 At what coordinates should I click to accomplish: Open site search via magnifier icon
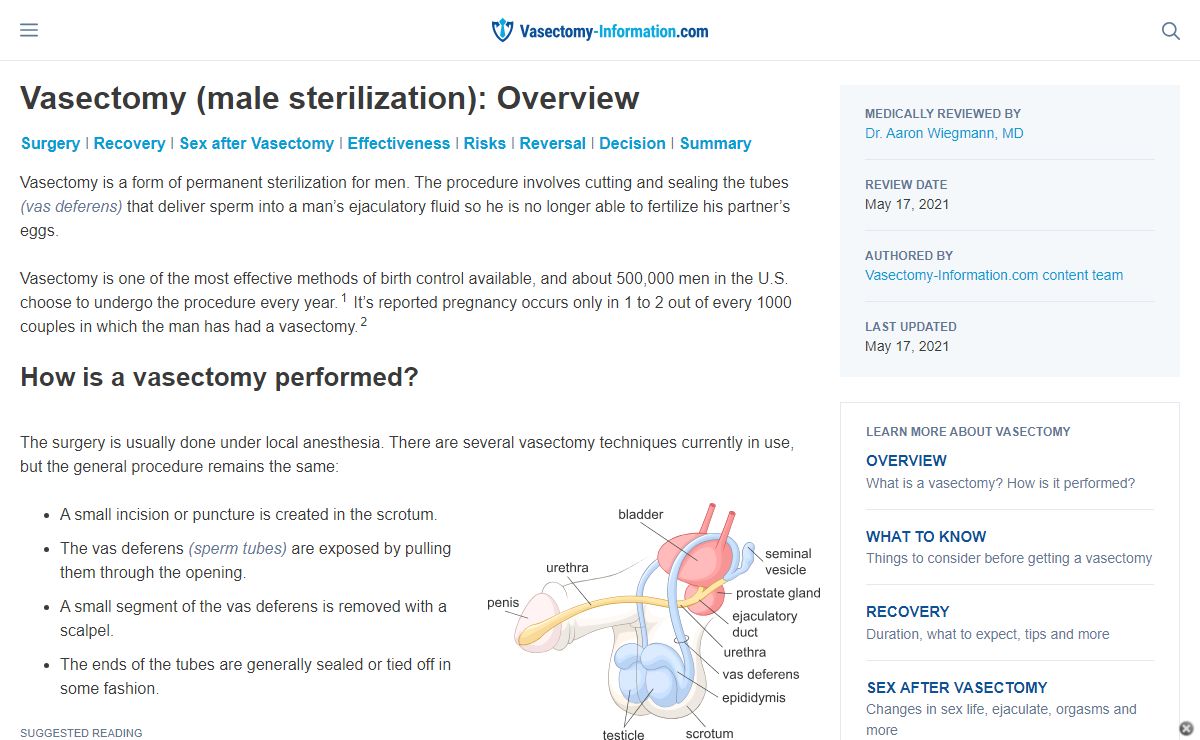(x=1171, y=31)
